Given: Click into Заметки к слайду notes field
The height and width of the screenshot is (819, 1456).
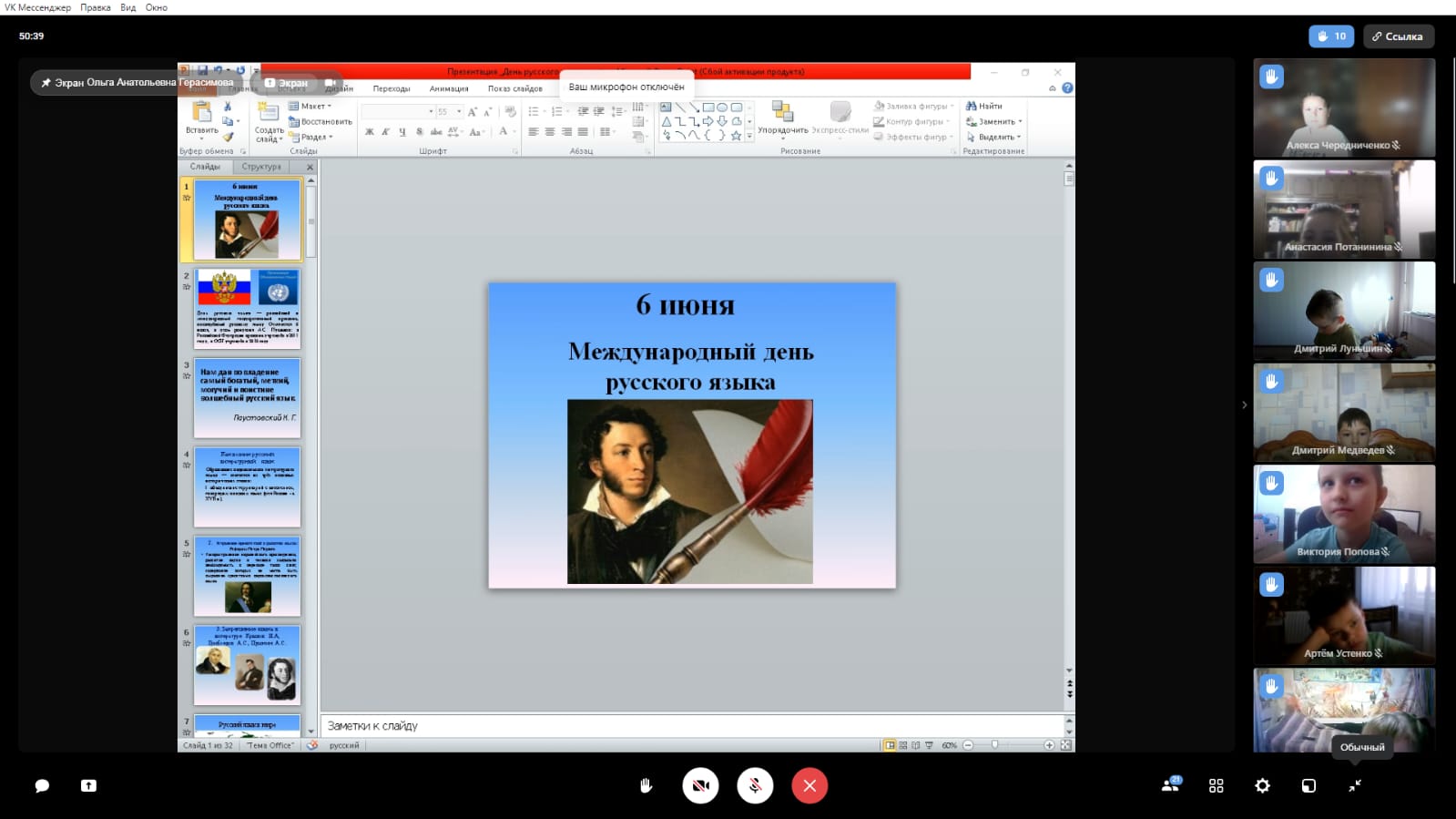Looking at the screenshot, I should pos(692,726).
